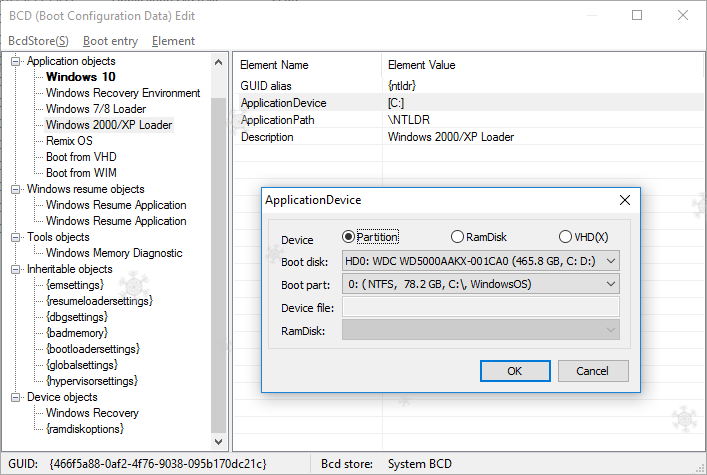Cancel the ApplicationDevice dialog
The width and height of the screenshot is (707, 475).
coord(593,371)
